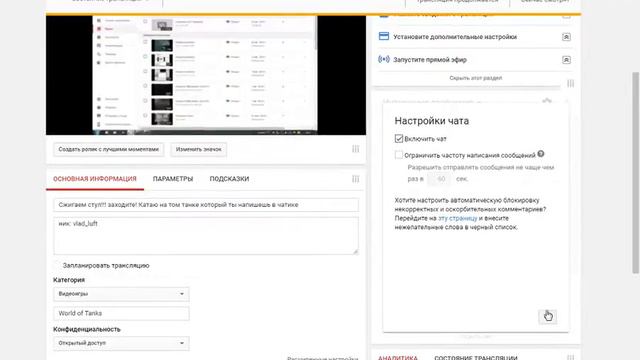Click the seconds field showing 60
The image size is (640, 360).
(439, 179)
